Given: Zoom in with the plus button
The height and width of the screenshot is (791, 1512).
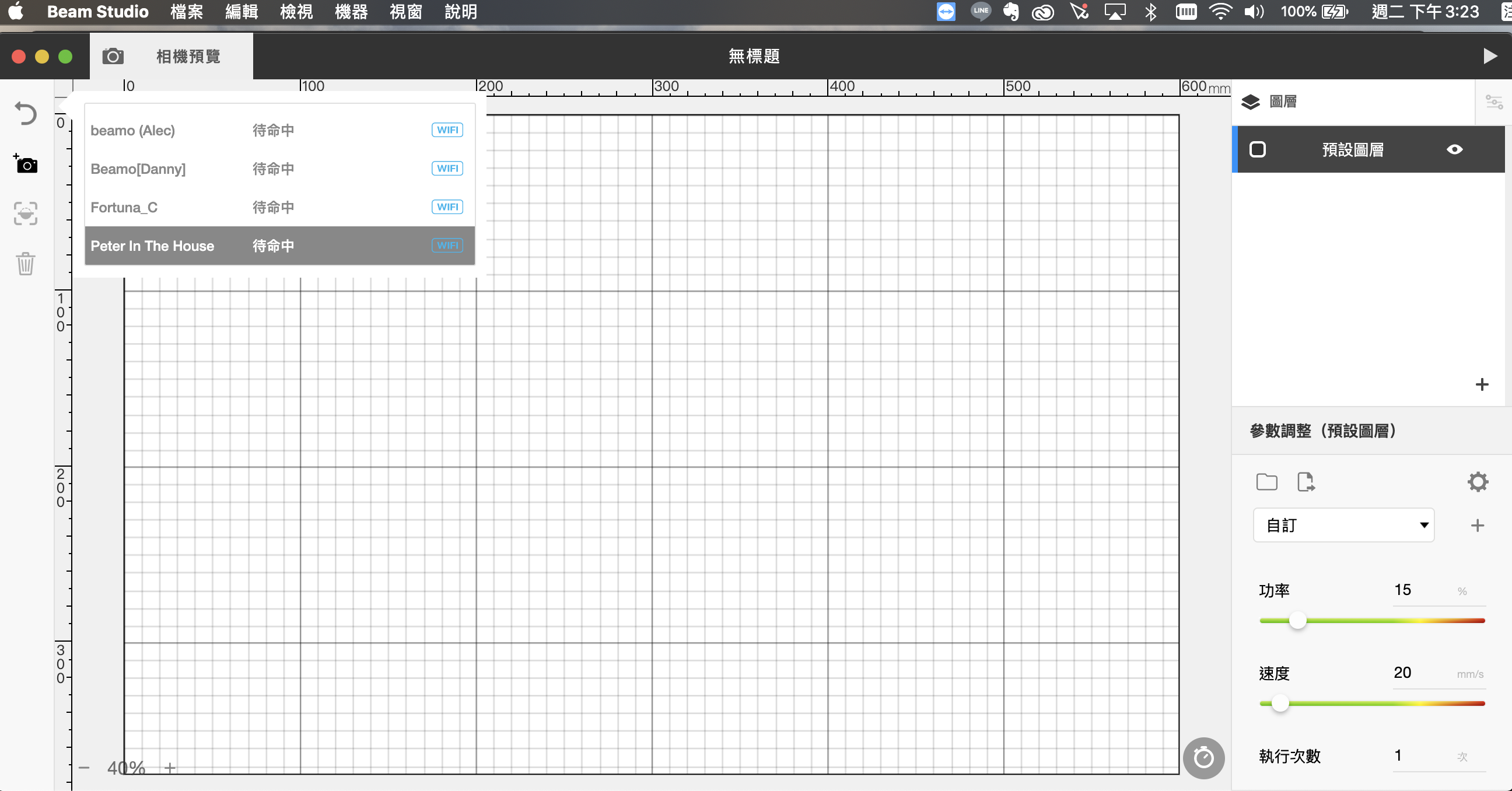Looking at the screenshot, I should point(170,768).
